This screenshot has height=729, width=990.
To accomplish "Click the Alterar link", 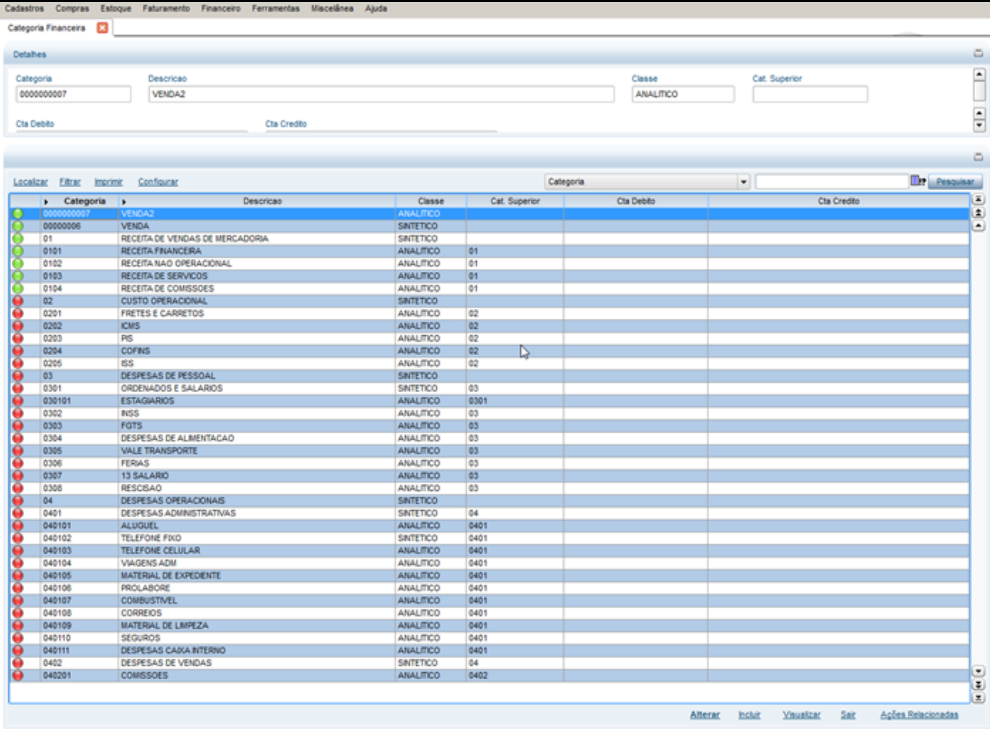I will [x=705, y=714].
